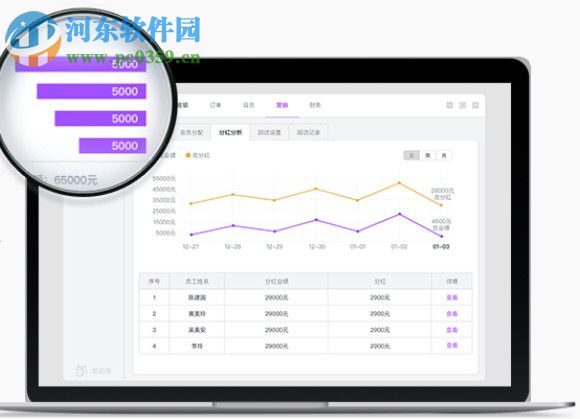Click the 12-27 date label on the chart axis
The width and height of the screenshot is (580, 419).
191,247
